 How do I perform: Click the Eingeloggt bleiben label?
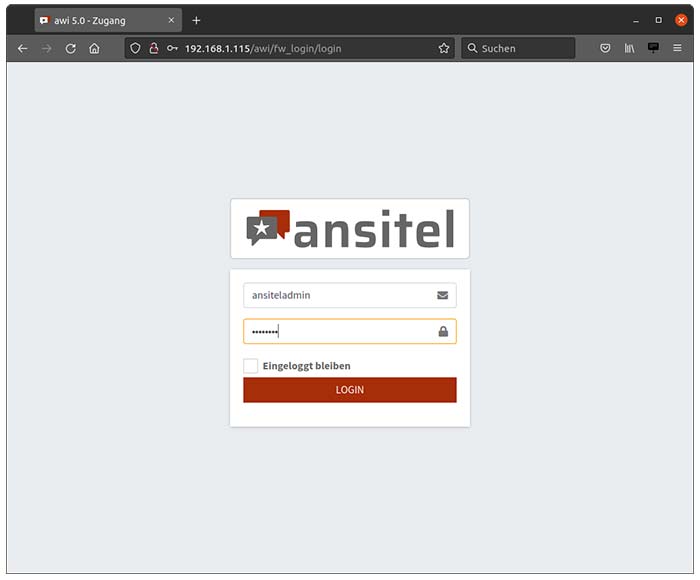pyautogui.click(x=306, y=366)
